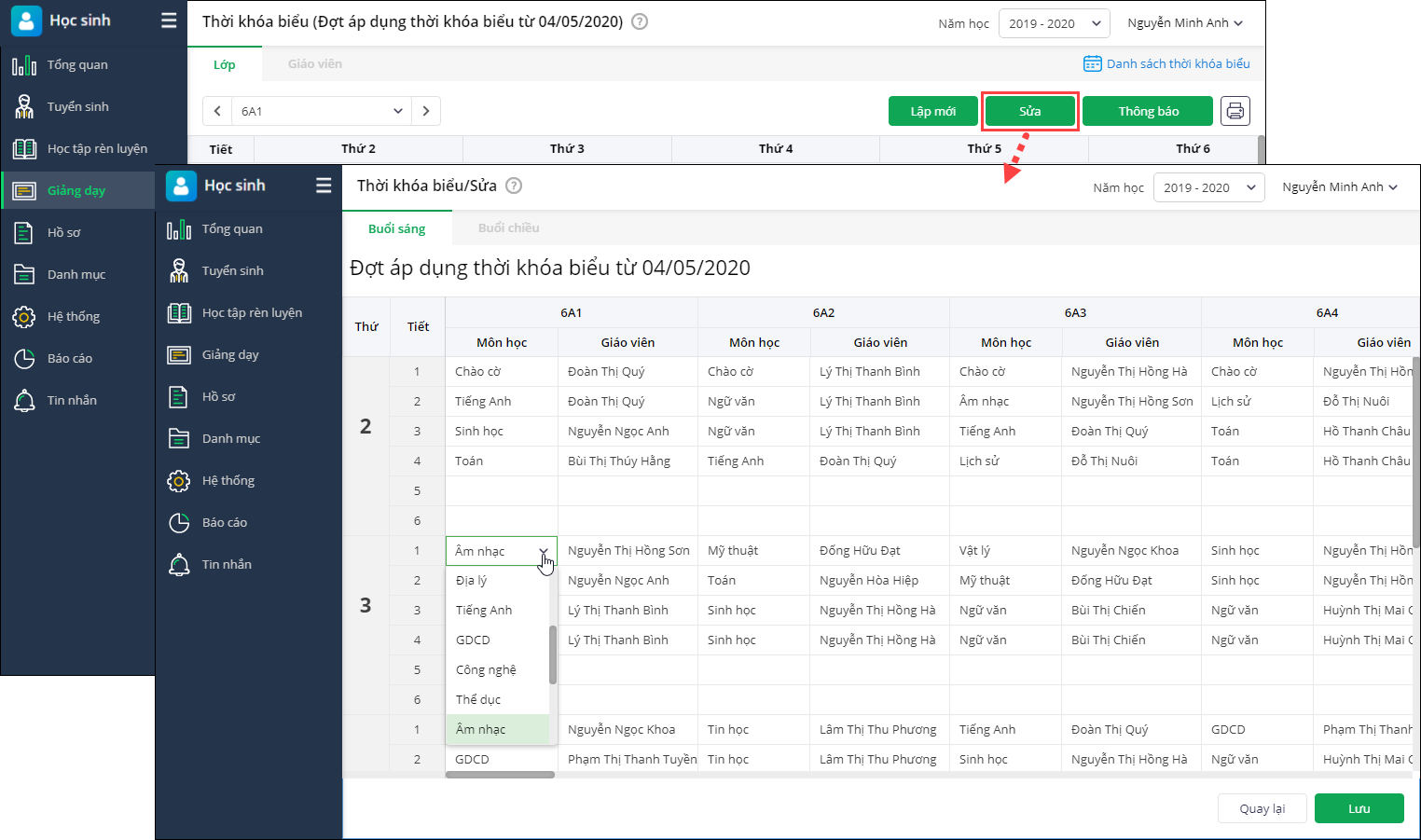Switch to Buổi chiều tab
Image resolution: width=1421 pixels, height=840 pixels.
508,228
